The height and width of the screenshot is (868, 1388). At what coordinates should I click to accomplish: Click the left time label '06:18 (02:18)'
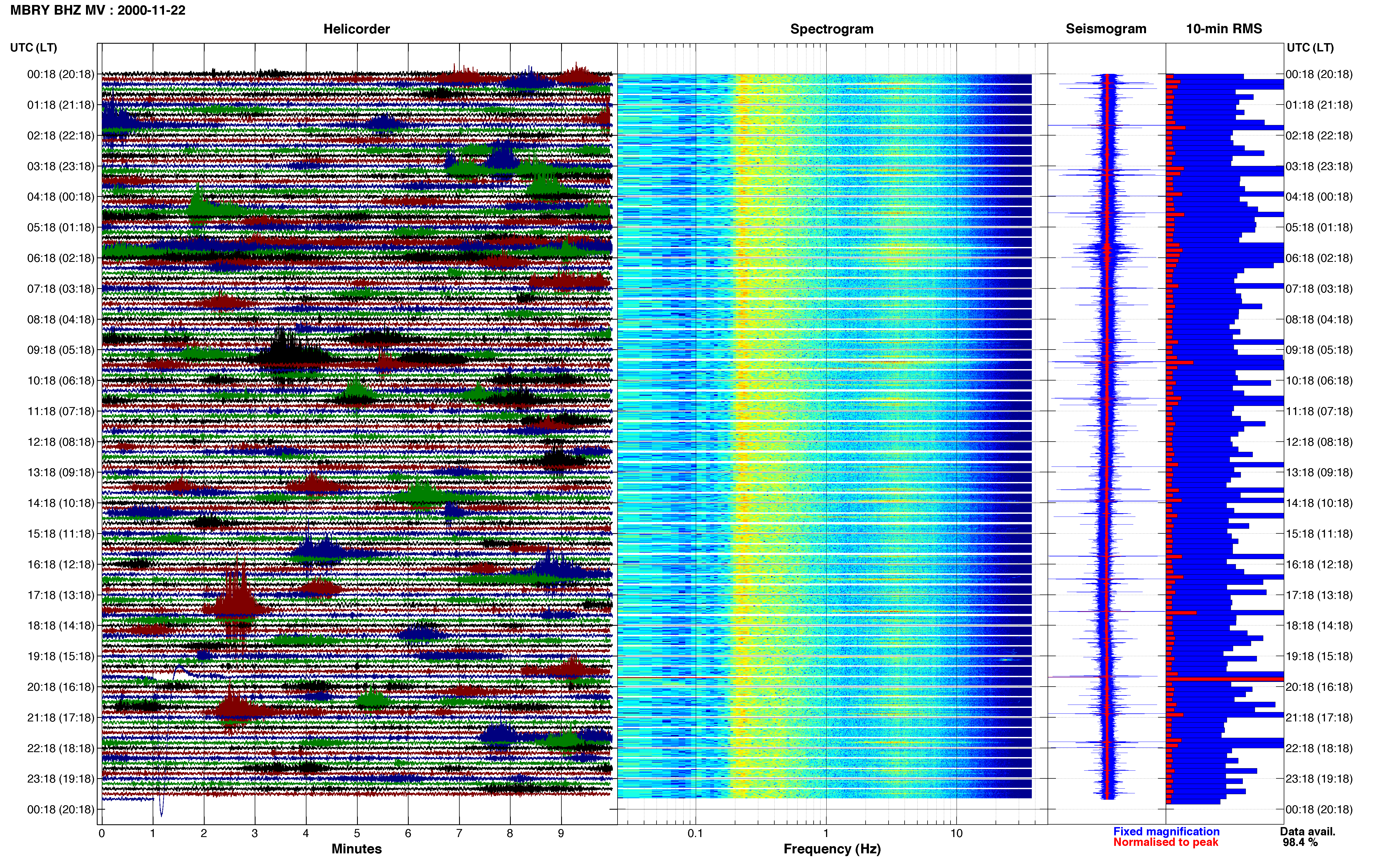[60, 258]
